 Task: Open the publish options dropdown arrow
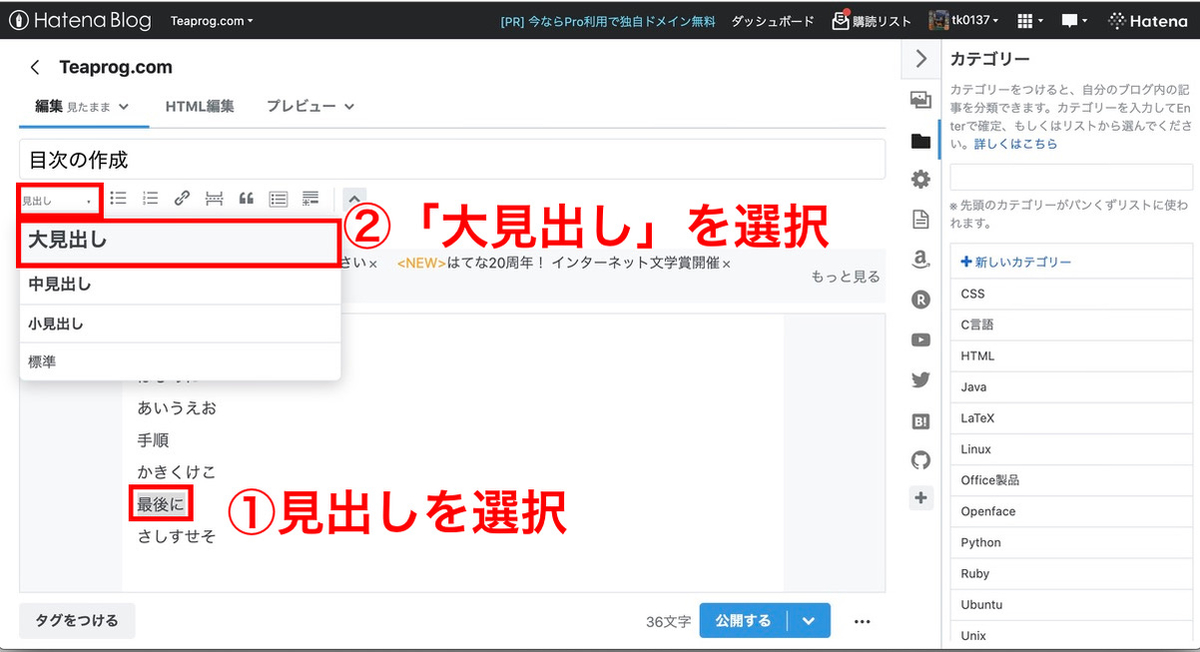pos(809,621)
